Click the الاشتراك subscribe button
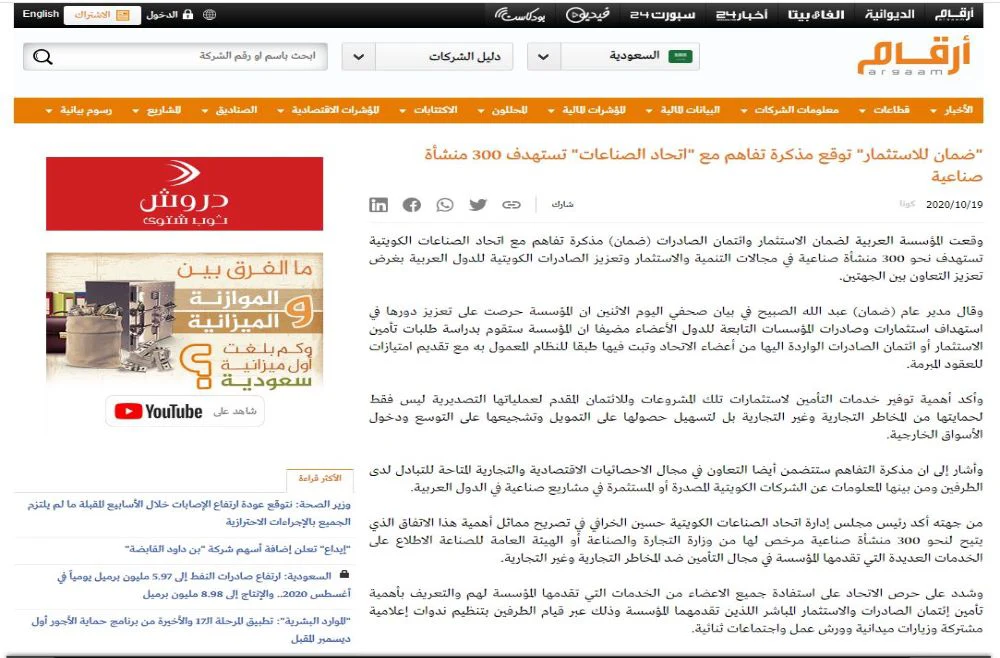The height and width of the screenshot is (658, 1000). [102, 15]
